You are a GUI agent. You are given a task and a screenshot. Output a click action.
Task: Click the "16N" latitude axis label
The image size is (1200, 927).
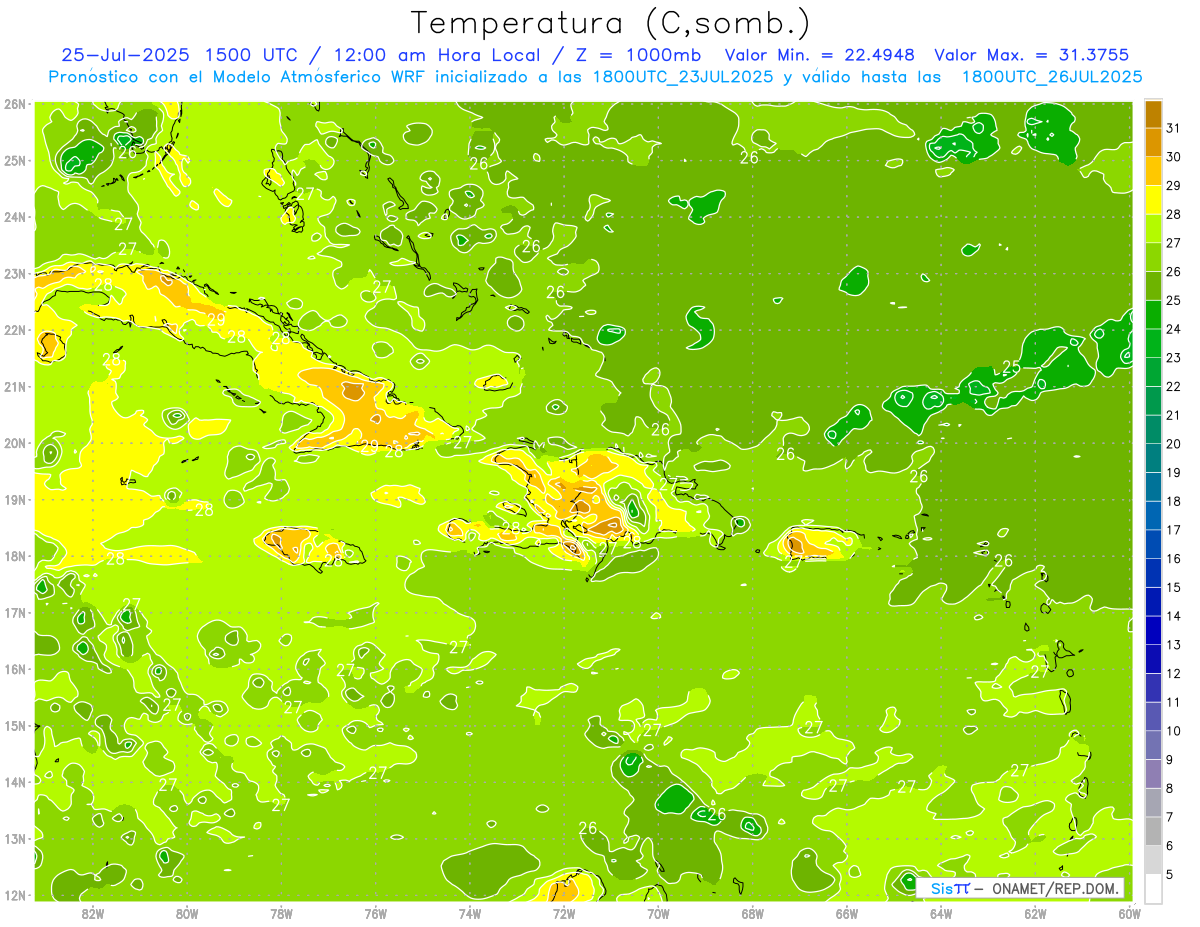tap(15, 669)
